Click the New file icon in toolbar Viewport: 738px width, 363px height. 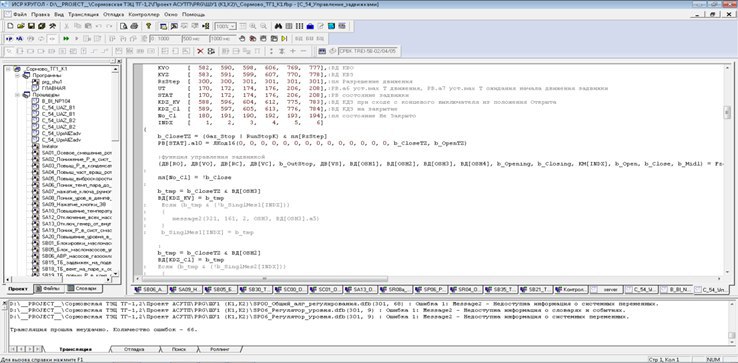click(x=10, y=26)
